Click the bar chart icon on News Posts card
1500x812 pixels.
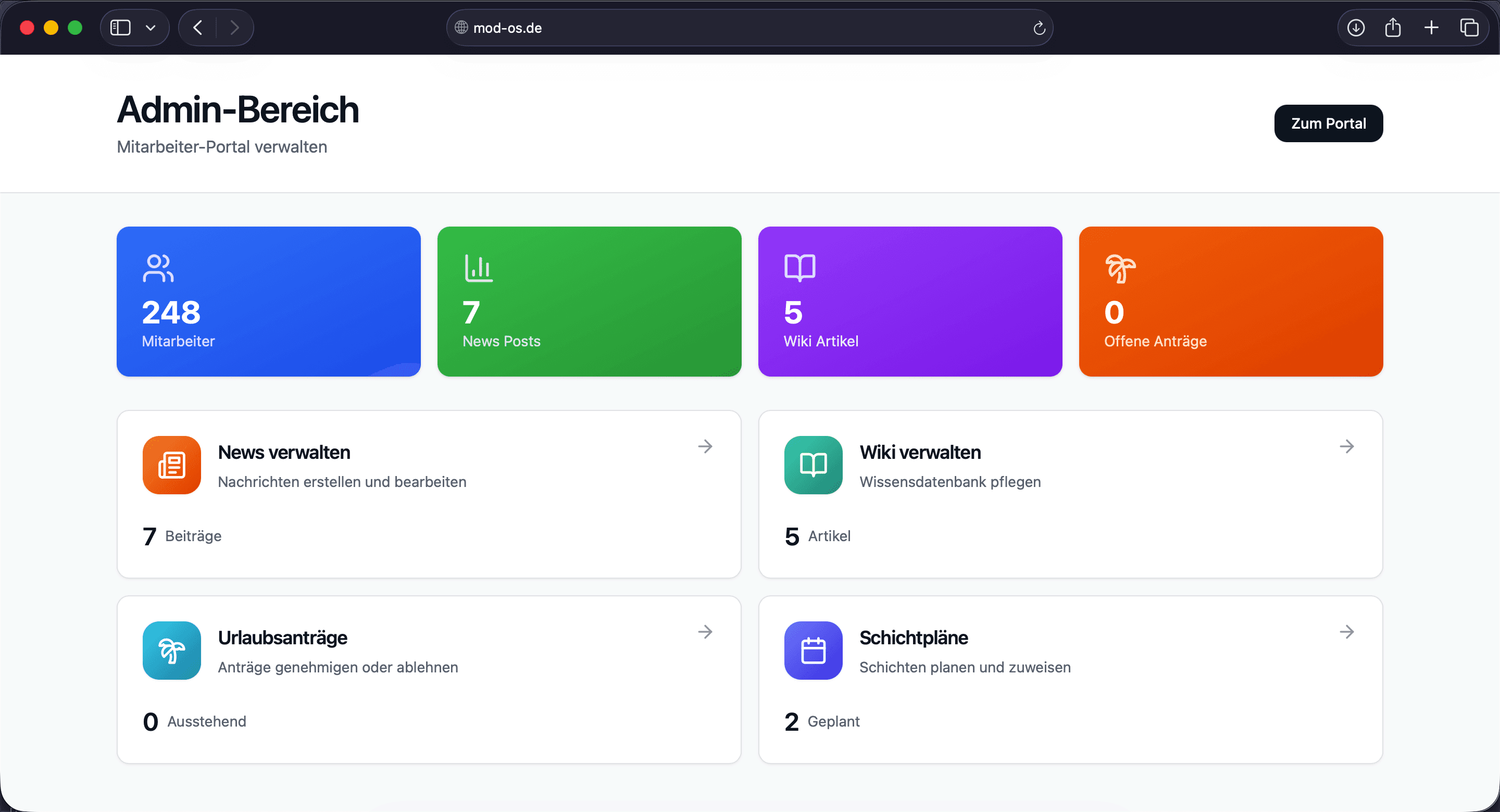tap(478, 269)
